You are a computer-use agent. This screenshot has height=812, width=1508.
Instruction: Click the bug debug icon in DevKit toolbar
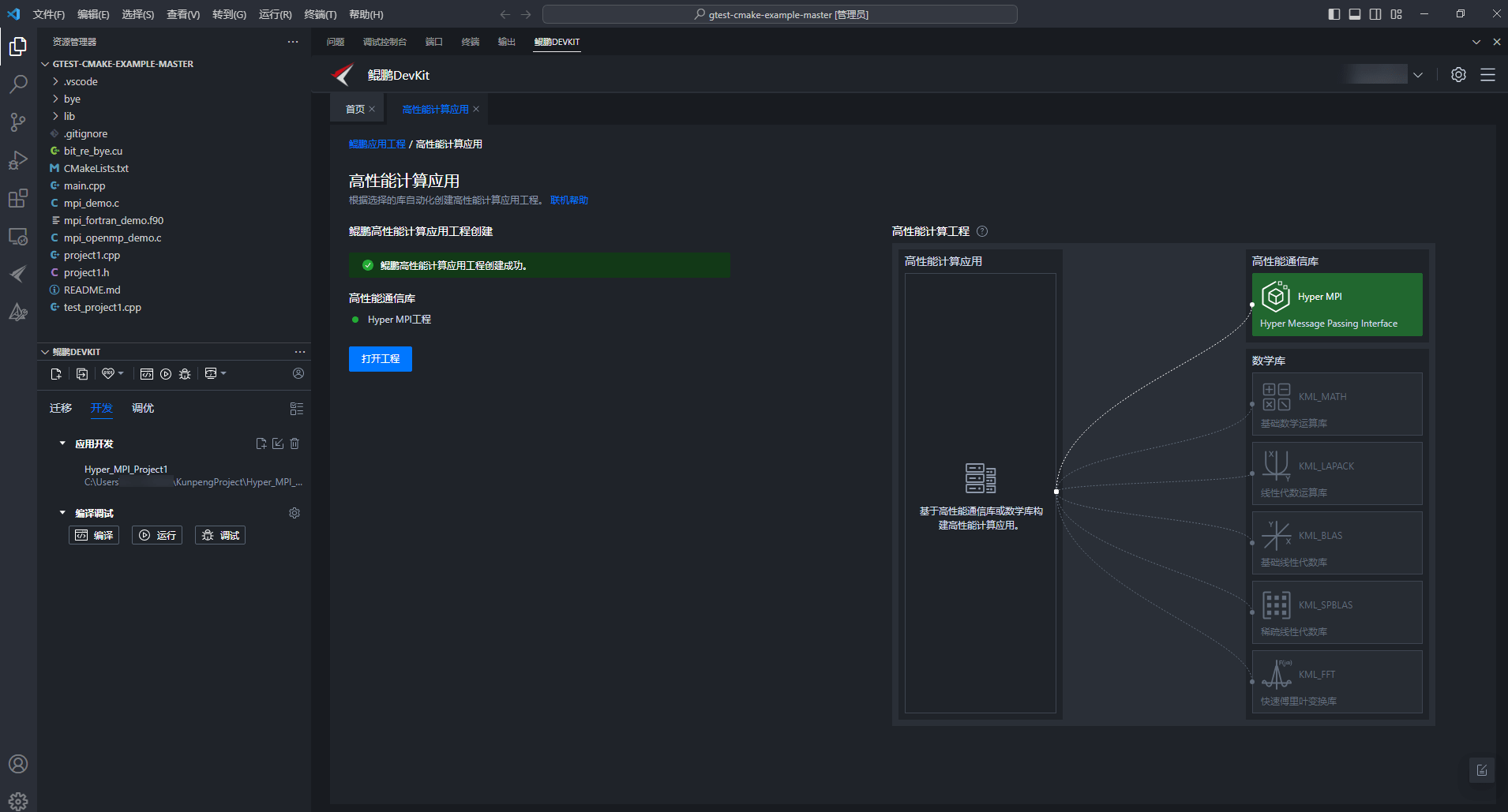coord(185,374)
